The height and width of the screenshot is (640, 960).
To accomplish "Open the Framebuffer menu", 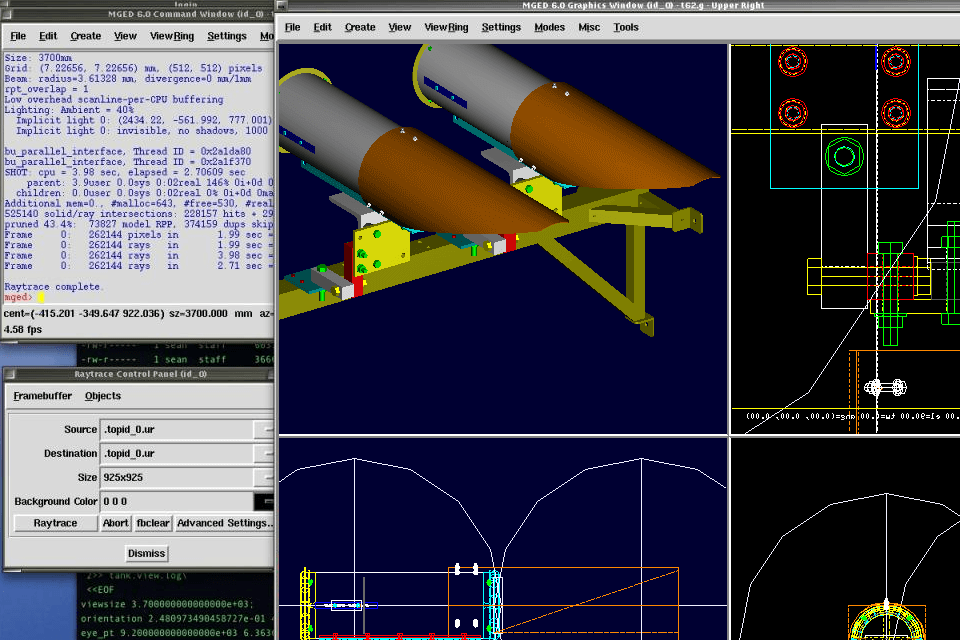I will [42, 396].
